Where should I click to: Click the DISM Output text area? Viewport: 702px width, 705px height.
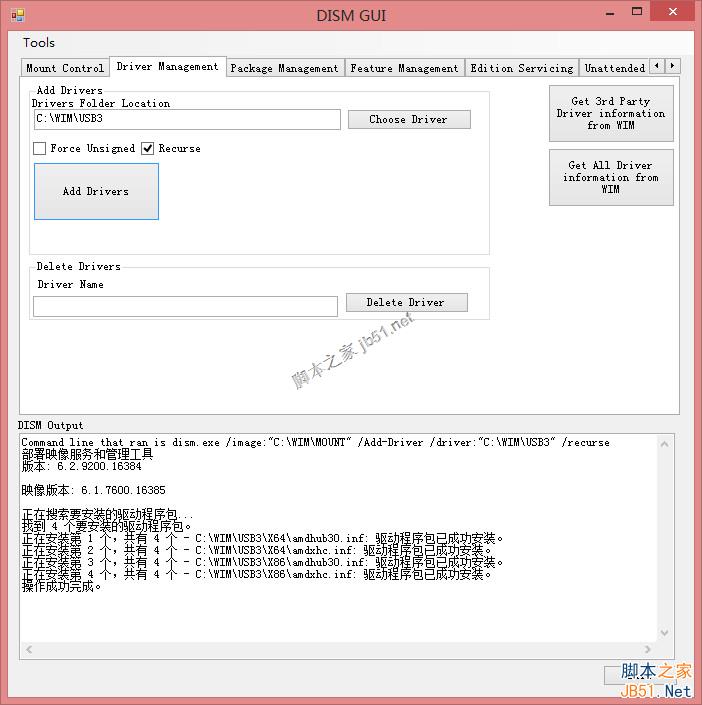pyautogui.click(x=346, y=546)
